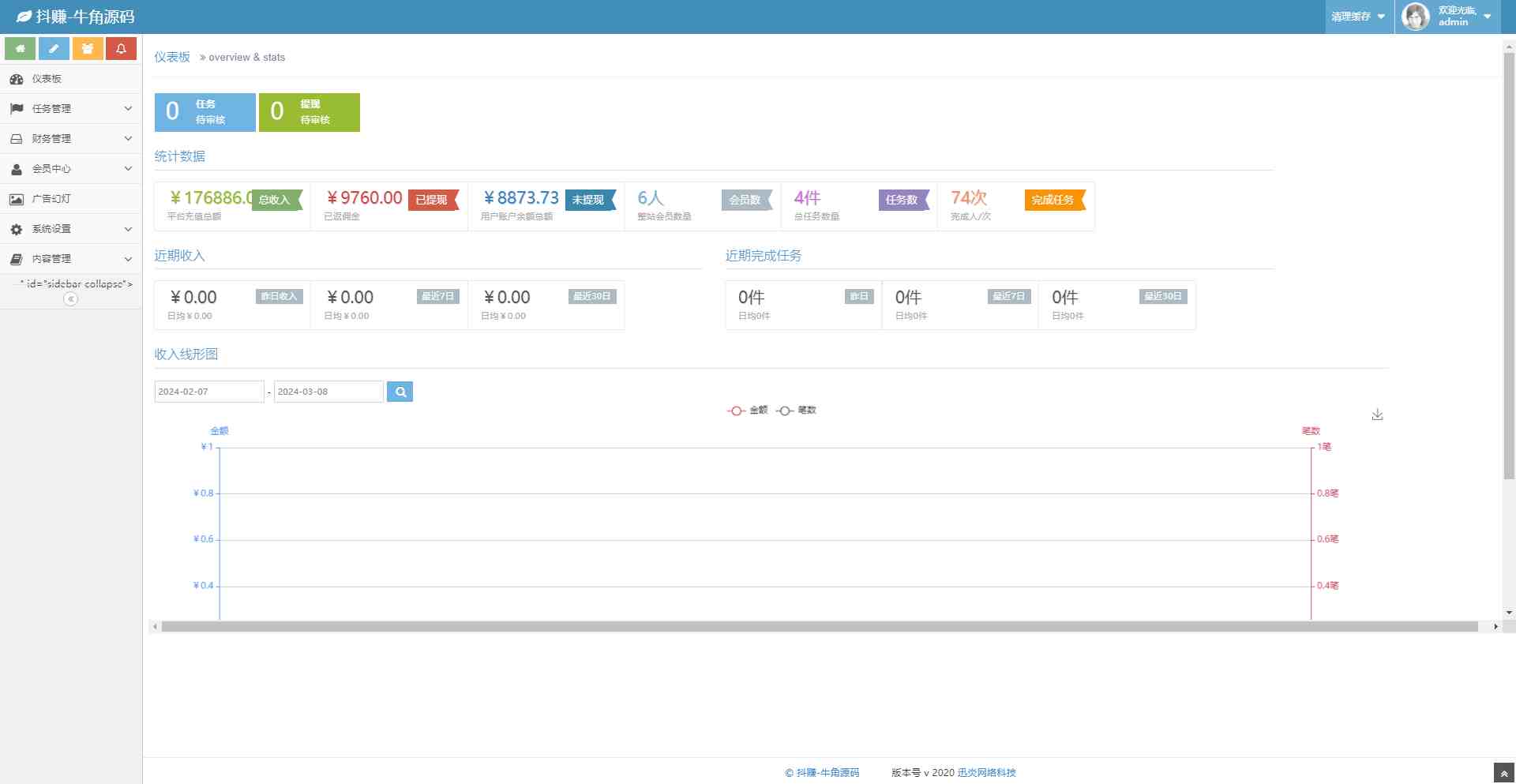This screenshot has height=784, width=1516.
Task: Expand the 任务管理 sidebar menu
Action: (70, 109)
